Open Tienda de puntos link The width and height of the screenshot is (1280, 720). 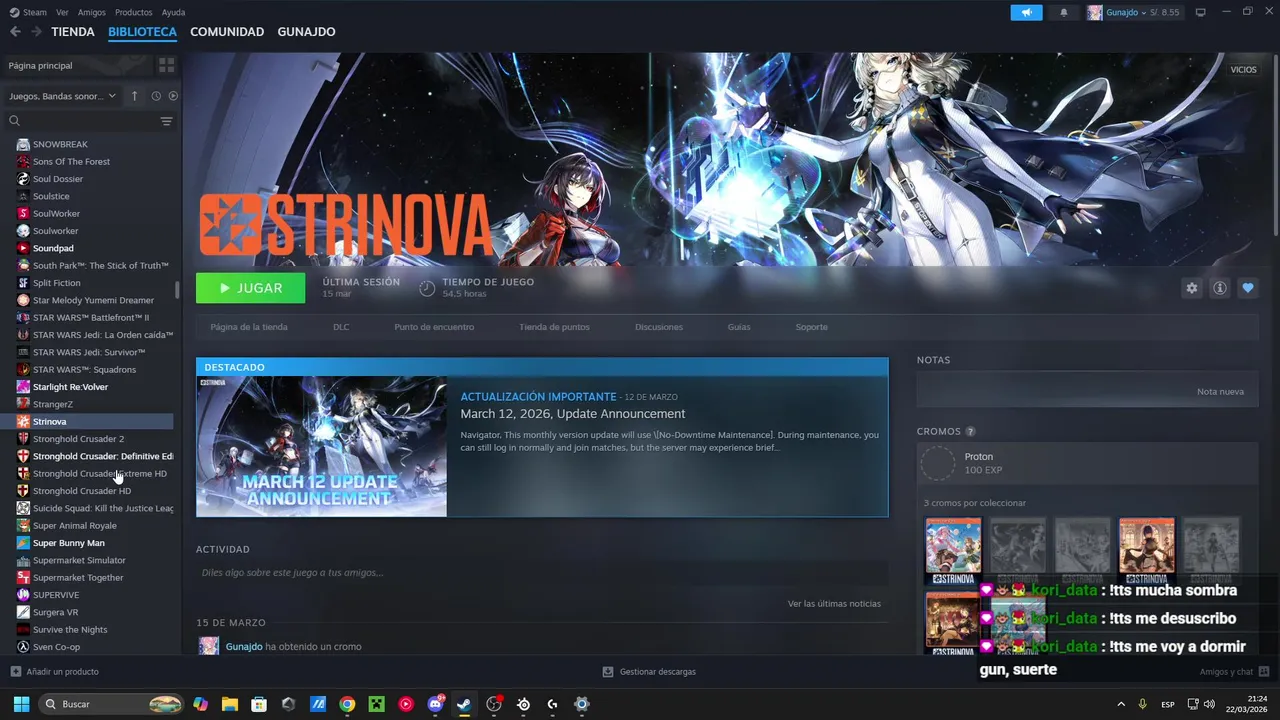point(554,327)
